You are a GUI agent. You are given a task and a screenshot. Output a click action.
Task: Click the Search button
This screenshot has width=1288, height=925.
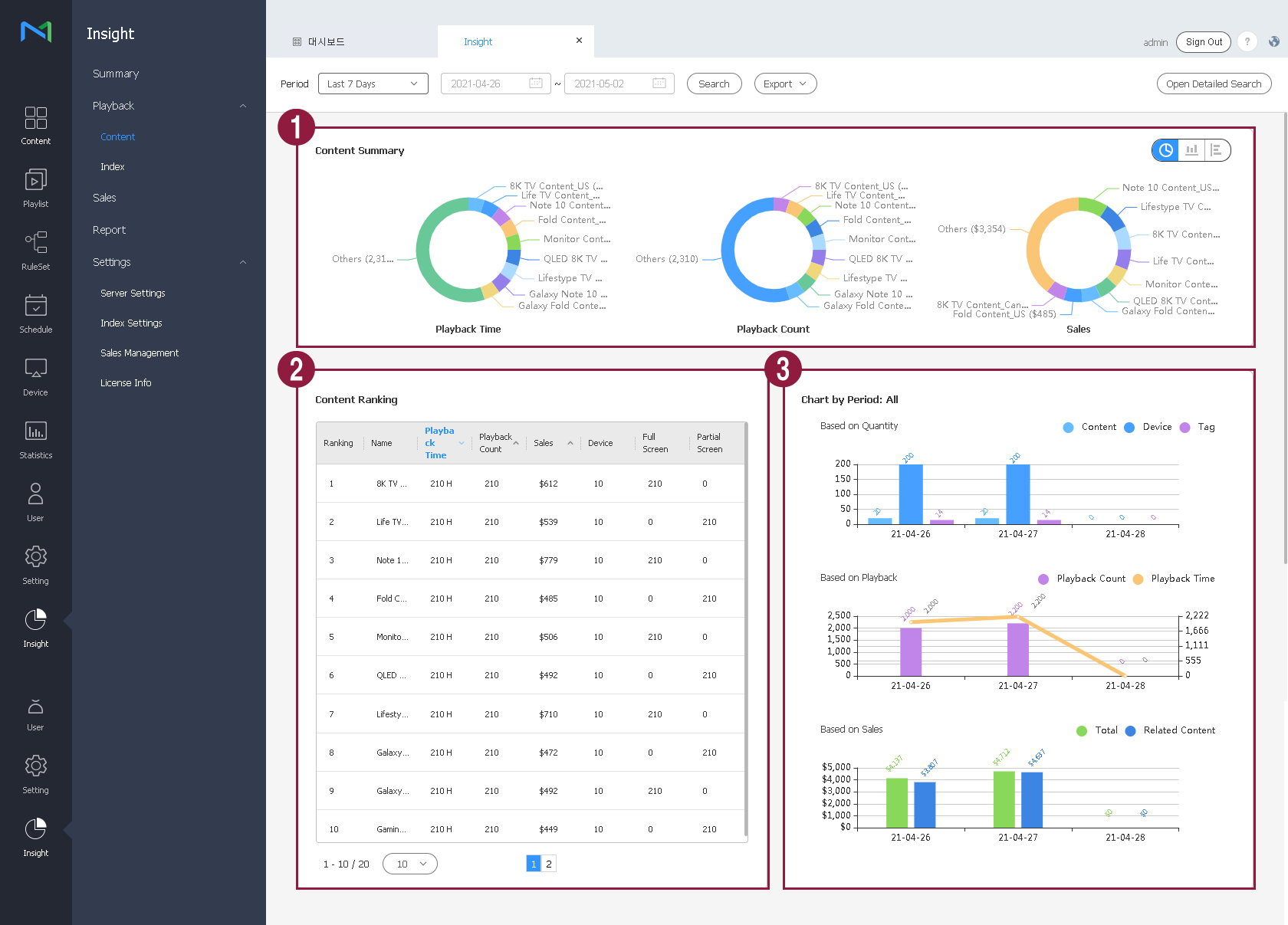pos(714,84)
